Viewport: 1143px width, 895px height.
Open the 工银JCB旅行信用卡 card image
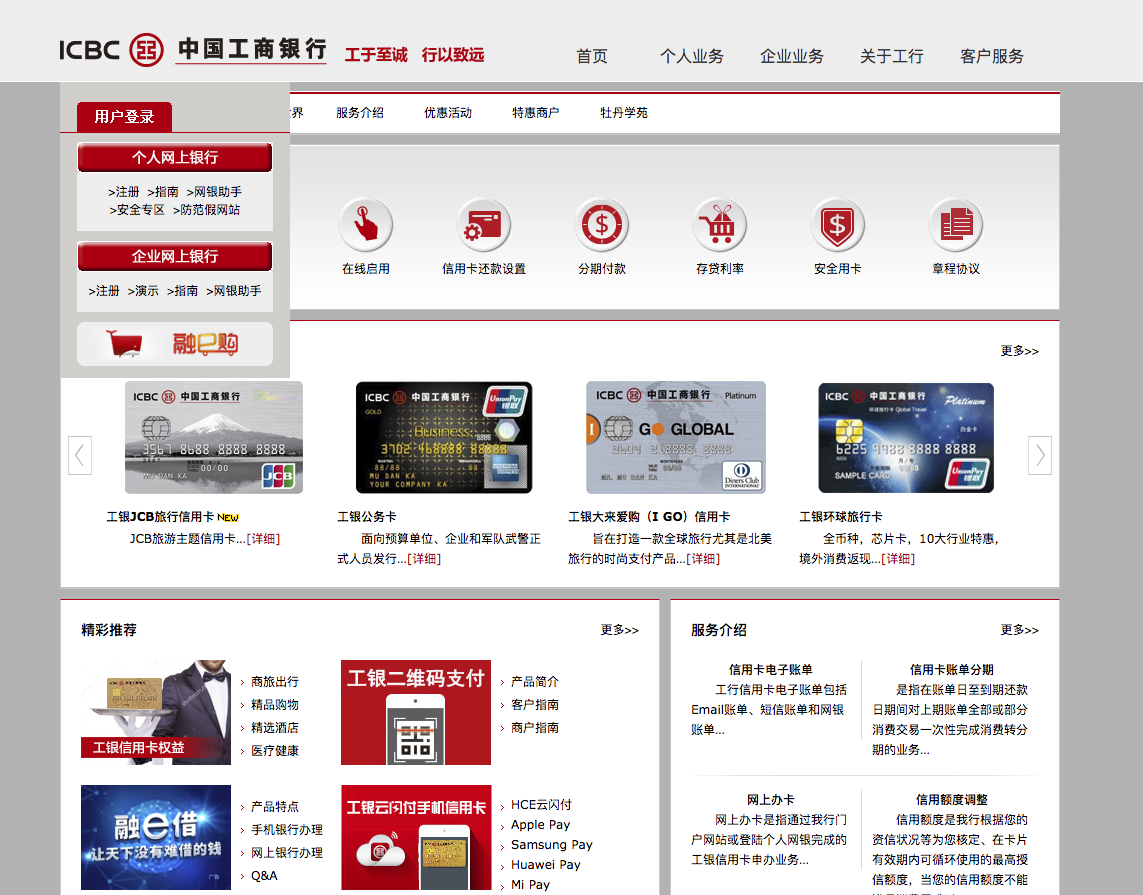point(214,437)
